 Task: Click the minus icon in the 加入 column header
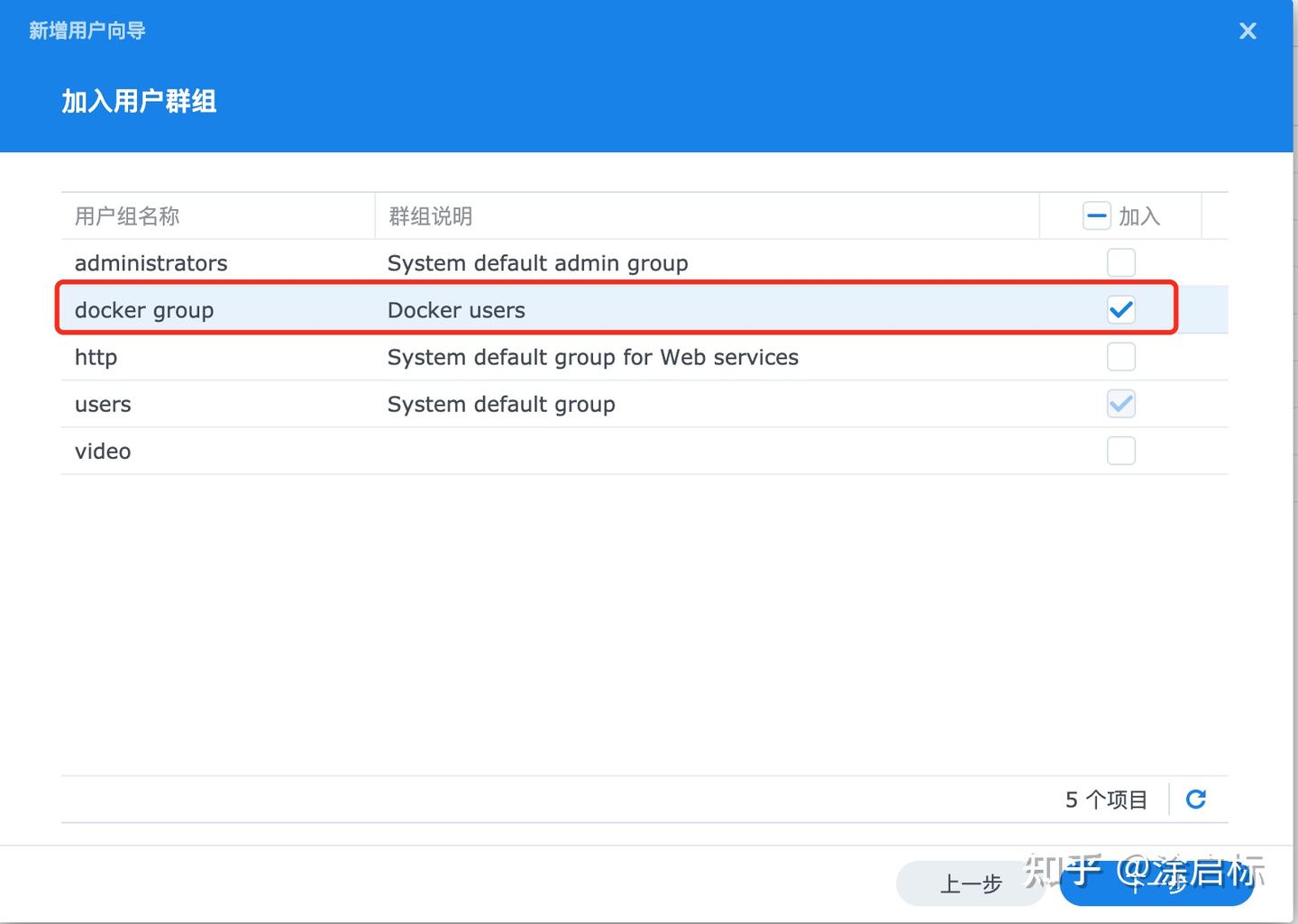1096,215
